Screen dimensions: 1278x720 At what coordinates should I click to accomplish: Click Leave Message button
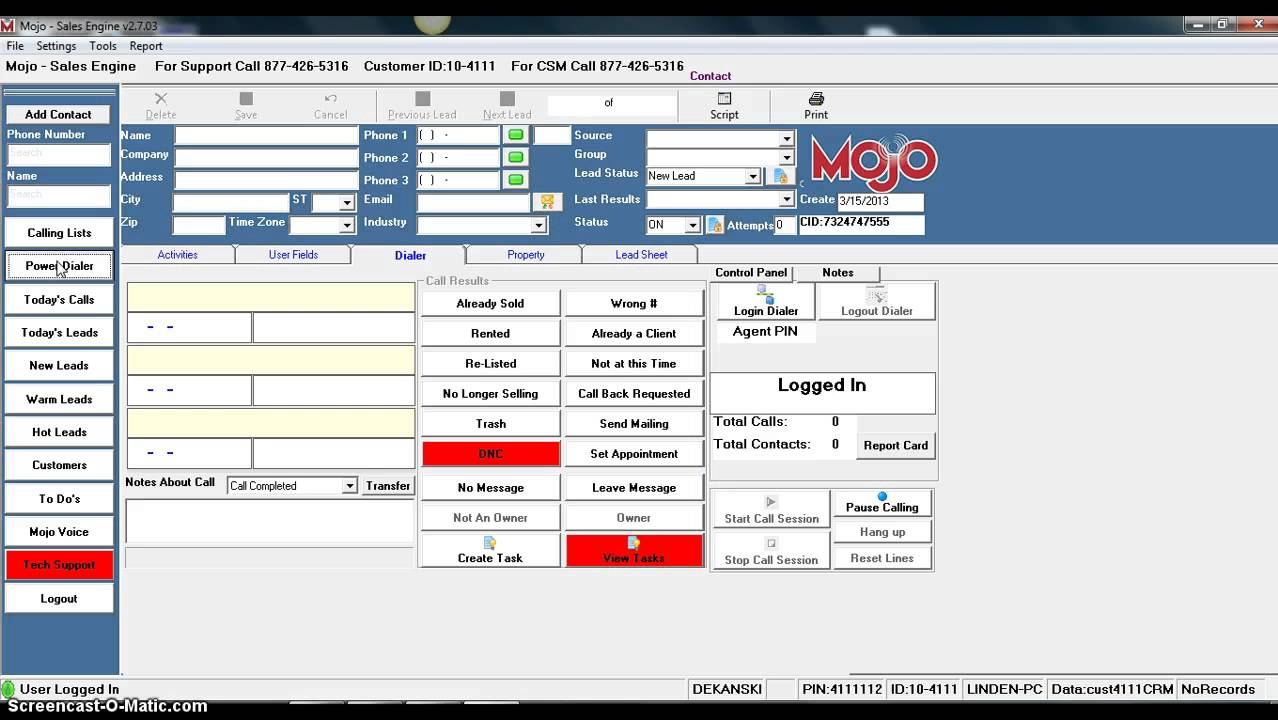click(634, 488)
